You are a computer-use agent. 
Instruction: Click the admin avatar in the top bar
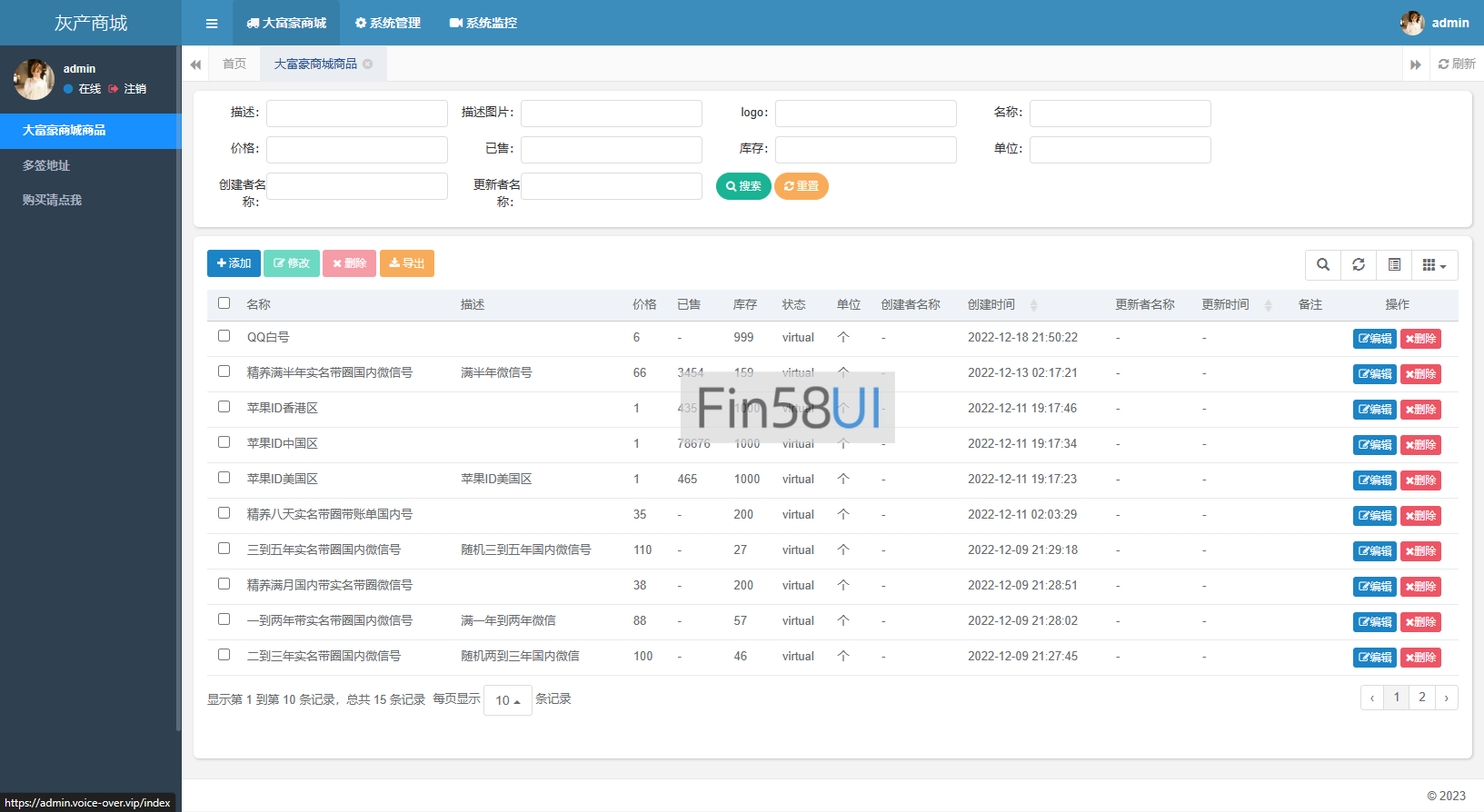pyautogui.click(x=1412, y=24)
